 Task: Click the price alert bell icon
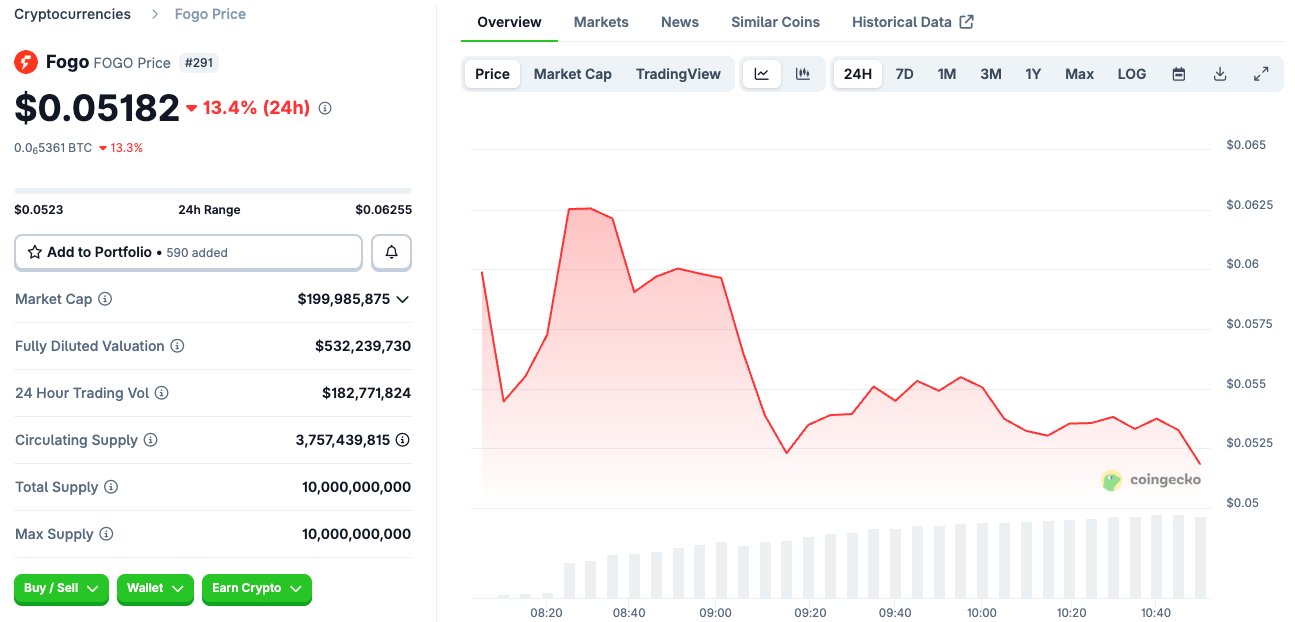click(x=391, y=253)
